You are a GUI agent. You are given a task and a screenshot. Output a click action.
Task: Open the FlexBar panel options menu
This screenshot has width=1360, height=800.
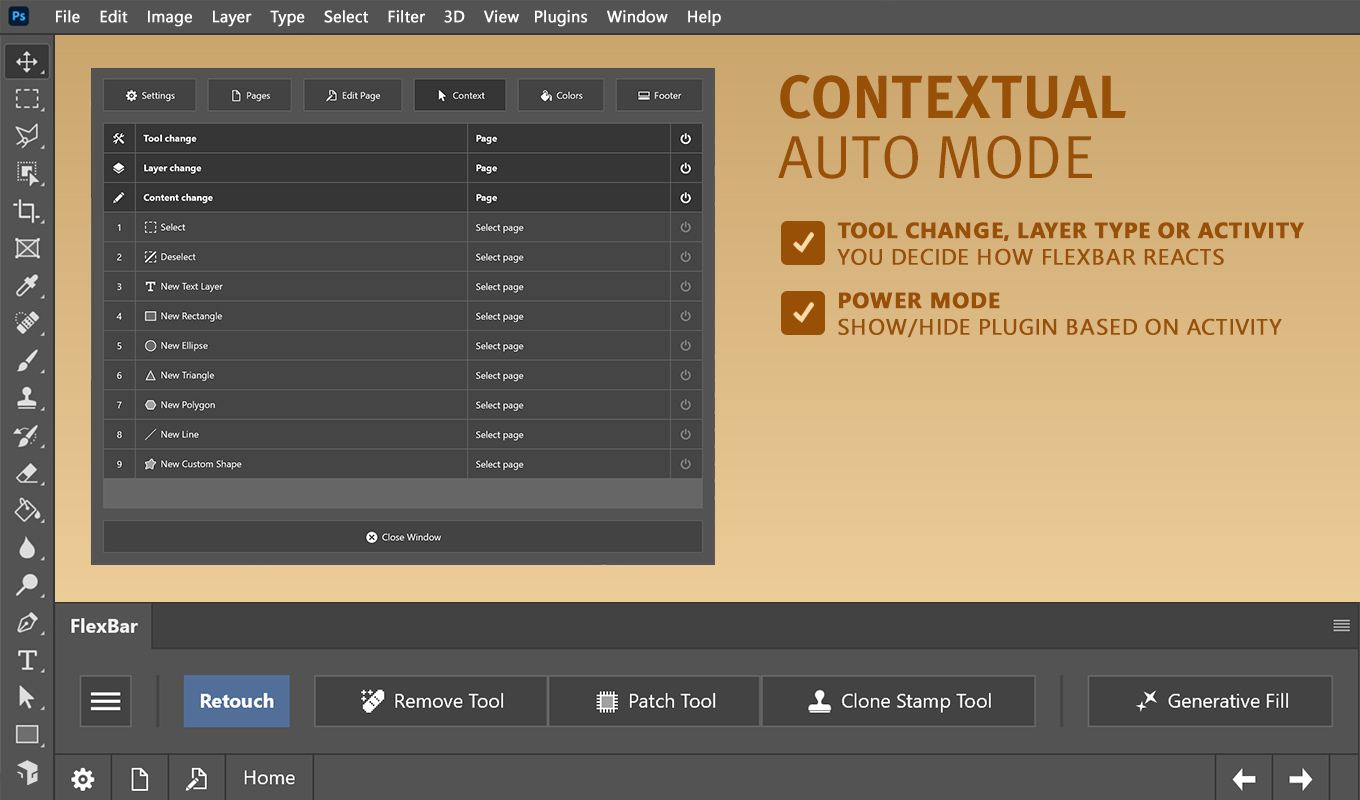(x=1341, y=626)
